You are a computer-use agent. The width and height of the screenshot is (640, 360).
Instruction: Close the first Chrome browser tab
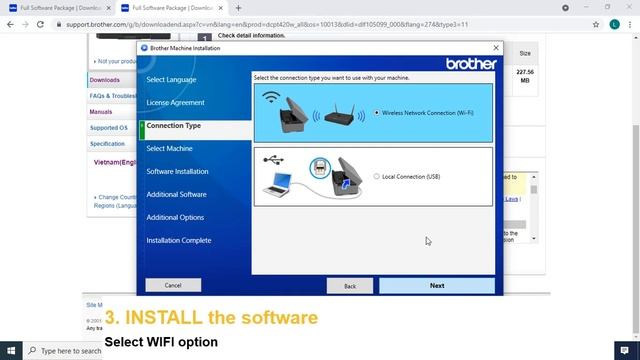point(109,8)
